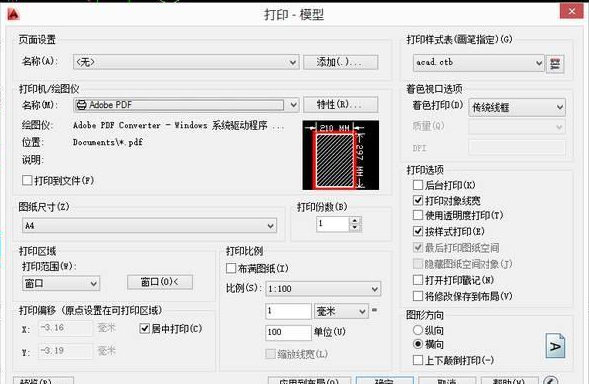The height and width of the screenshot is (384, 589).
Task: Check 上下颠倒打印(-) option
Action: tap(418, 360)
